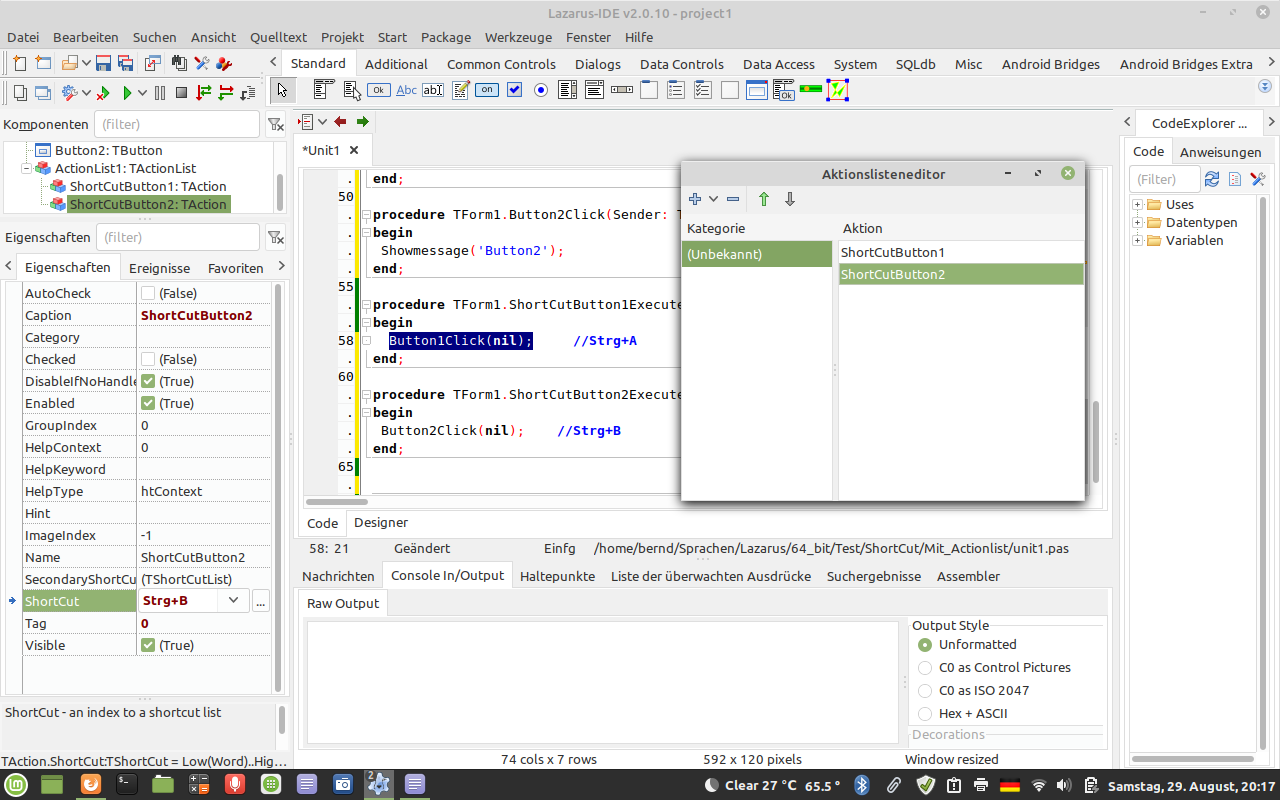Click the Pause execution icon
Viewport: 1280px width, 800px height.
tap(160, 93)
